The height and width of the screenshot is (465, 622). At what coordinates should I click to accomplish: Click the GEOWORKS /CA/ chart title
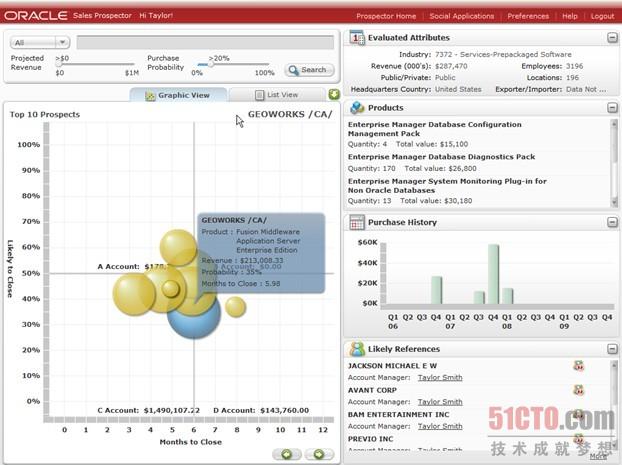coord(290,114)
